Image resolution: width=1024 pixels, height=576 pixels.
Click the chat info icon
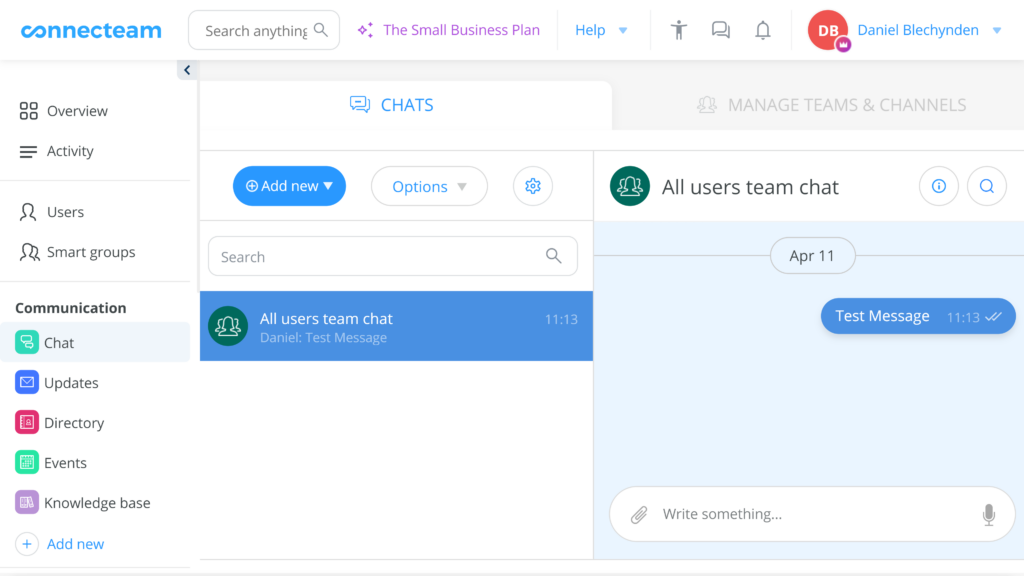pos(938,186)
